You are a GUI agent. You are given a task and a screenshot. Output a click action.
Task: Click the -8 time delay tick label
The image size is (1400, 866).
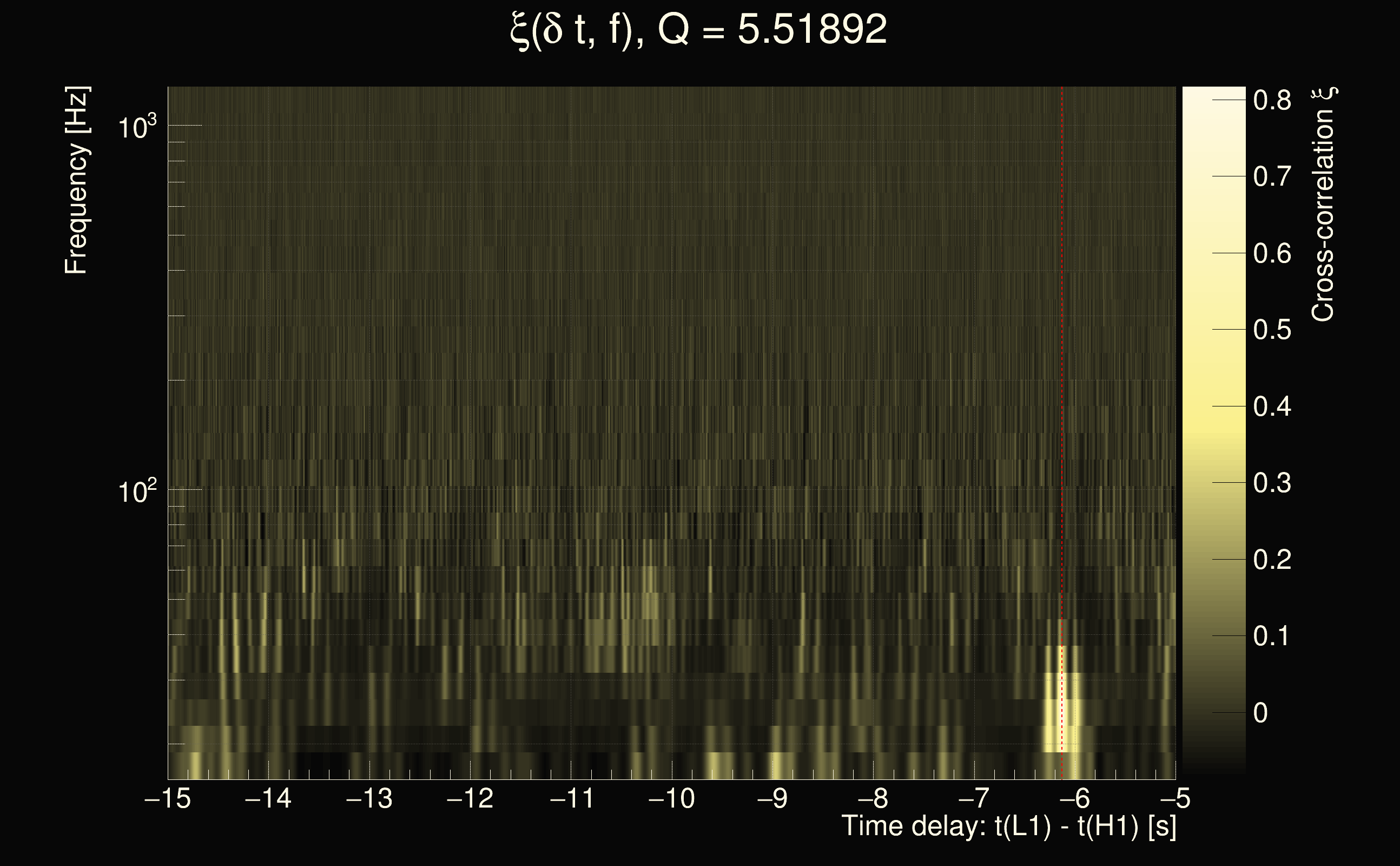click(874, 798)
